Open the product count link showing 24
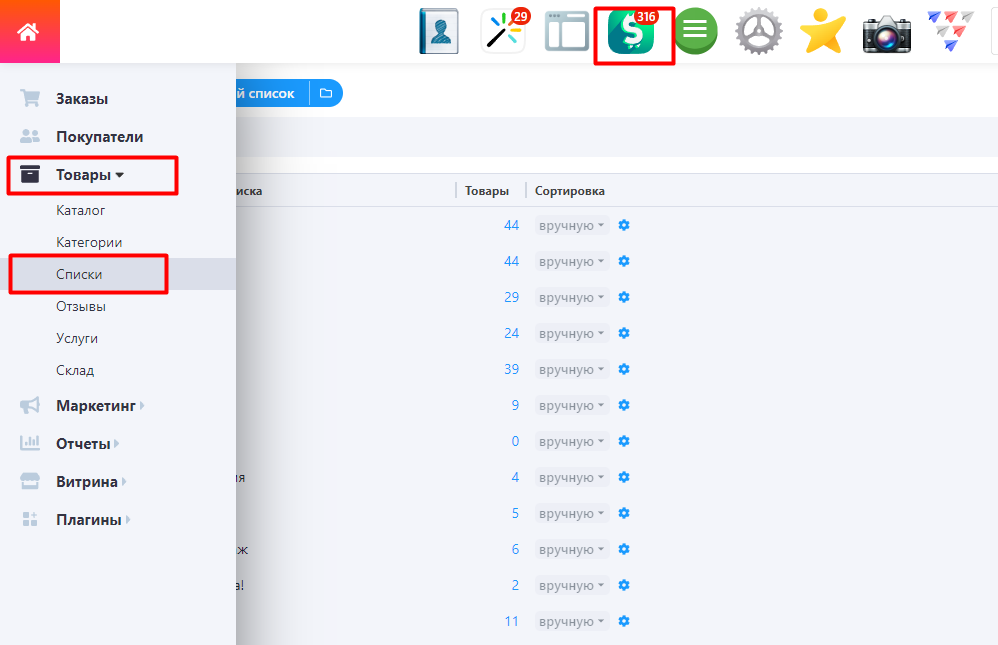998x645 pixels. point(511,334)
